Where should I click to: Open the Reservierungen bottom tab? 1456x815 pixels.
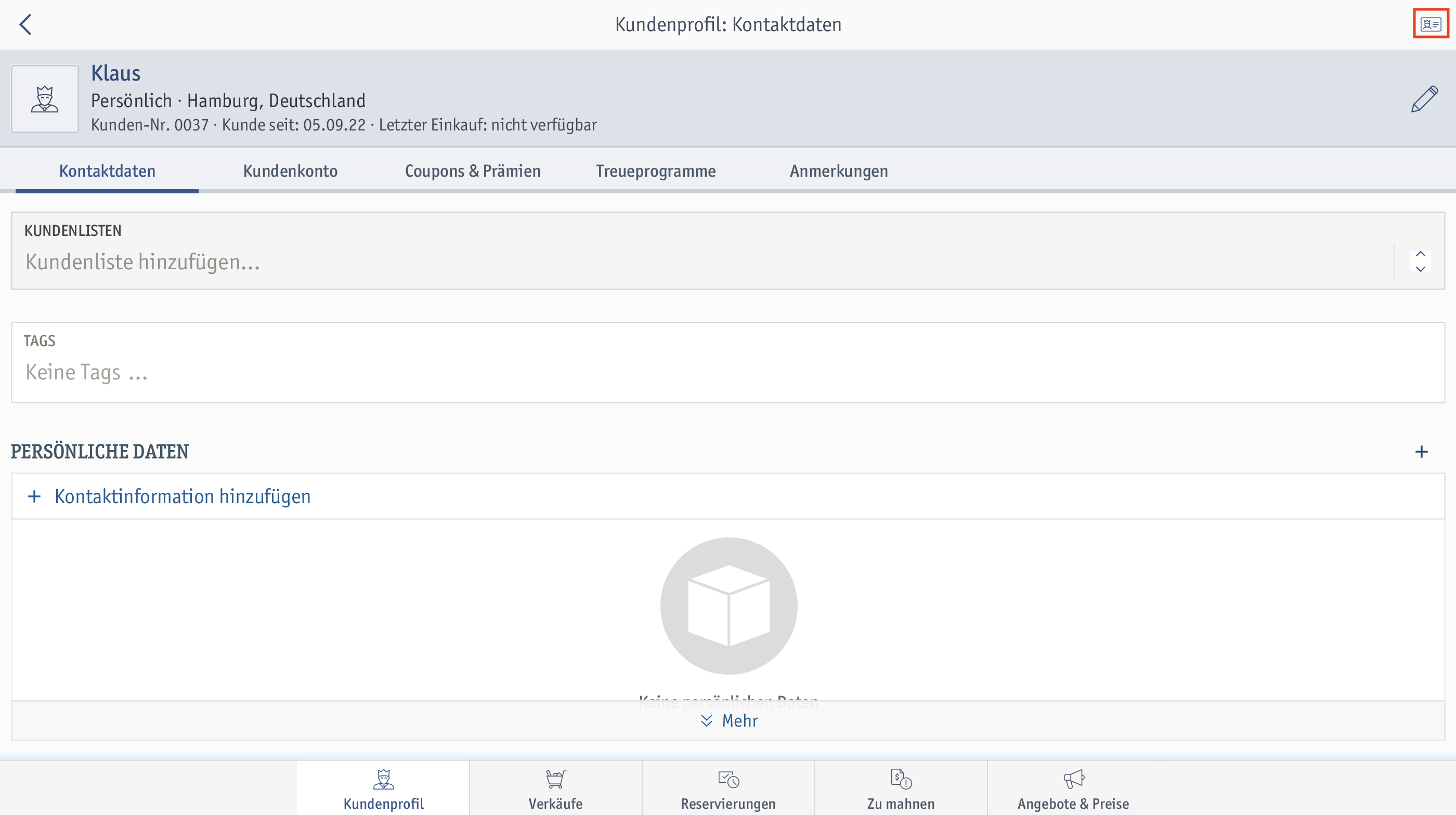pos(728,788)
